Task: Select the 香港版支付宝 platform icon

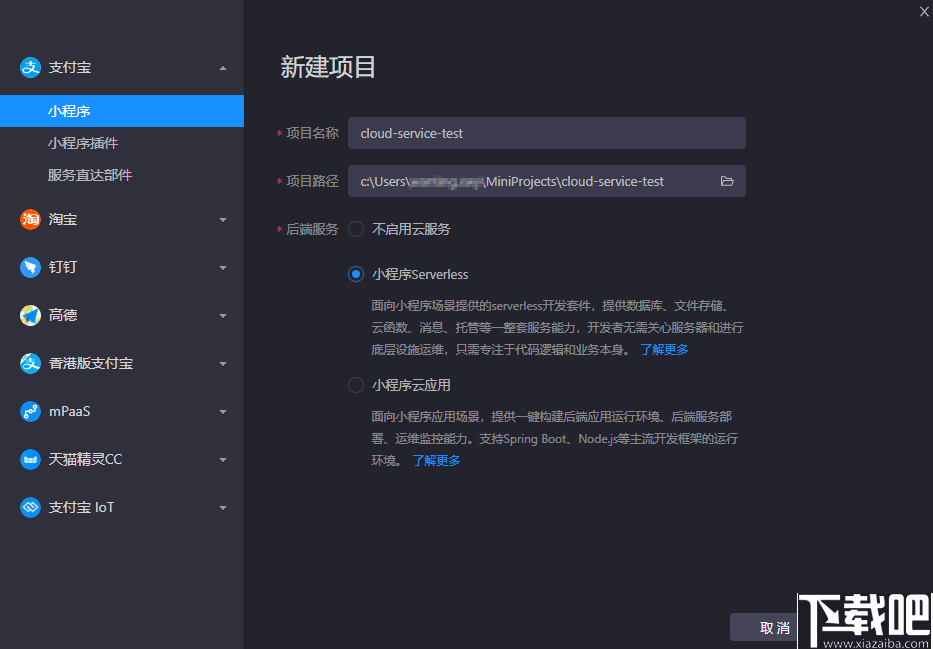Action: (x=30, y=363)
